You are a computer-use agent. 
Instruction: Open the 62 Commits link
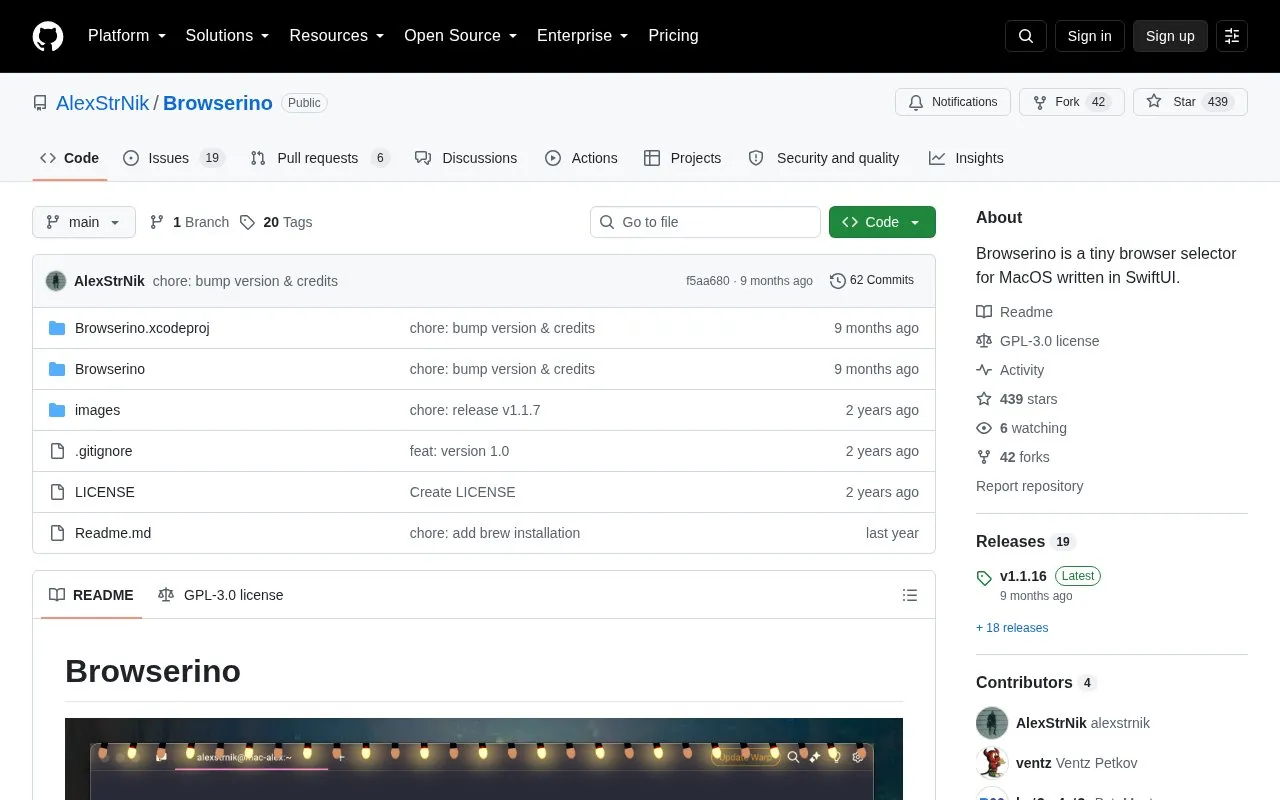(872, 281)
